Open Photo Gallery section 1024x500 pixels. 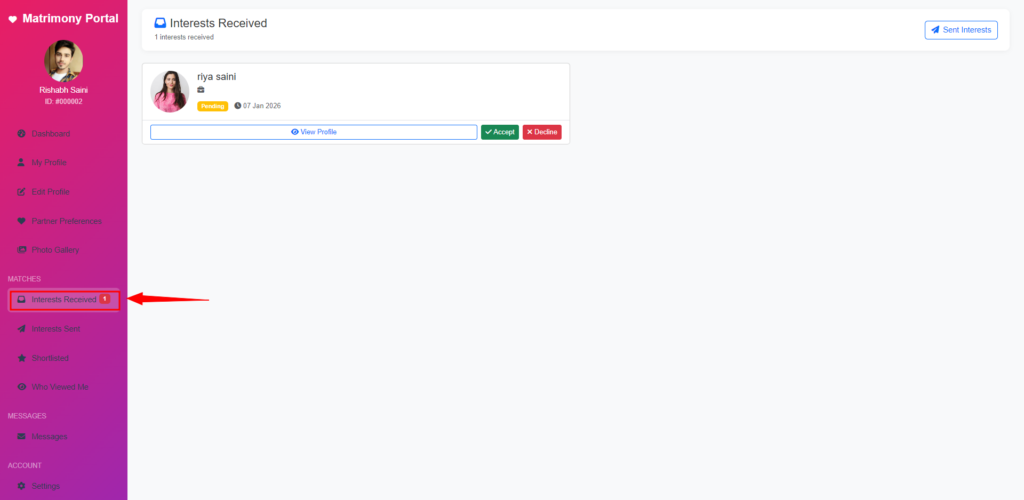[x=63, y=250]
